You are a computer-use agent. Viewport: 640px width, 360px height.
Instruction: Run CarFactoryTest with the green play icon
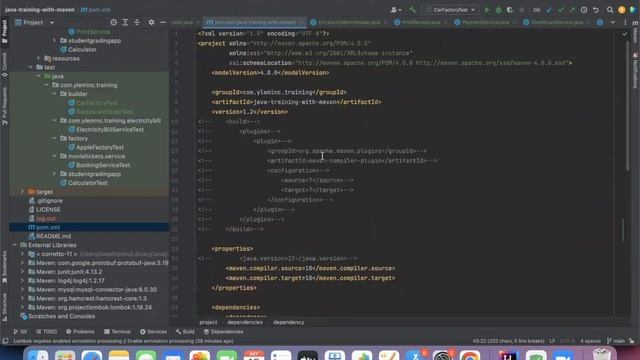[487, 10]
